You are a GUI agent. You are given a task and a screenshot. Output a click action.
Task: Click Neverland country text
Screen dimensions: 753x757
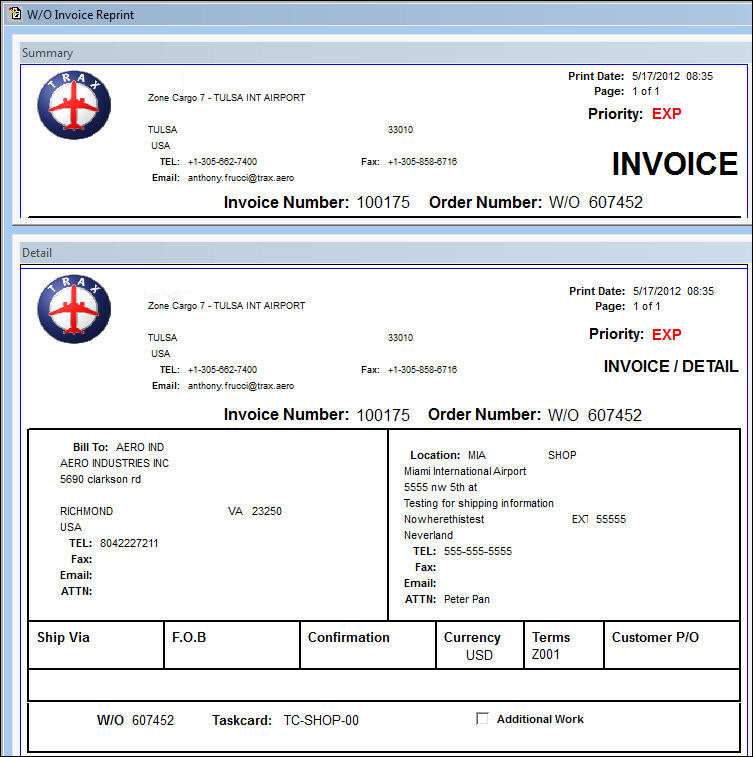tap(429, 535)
